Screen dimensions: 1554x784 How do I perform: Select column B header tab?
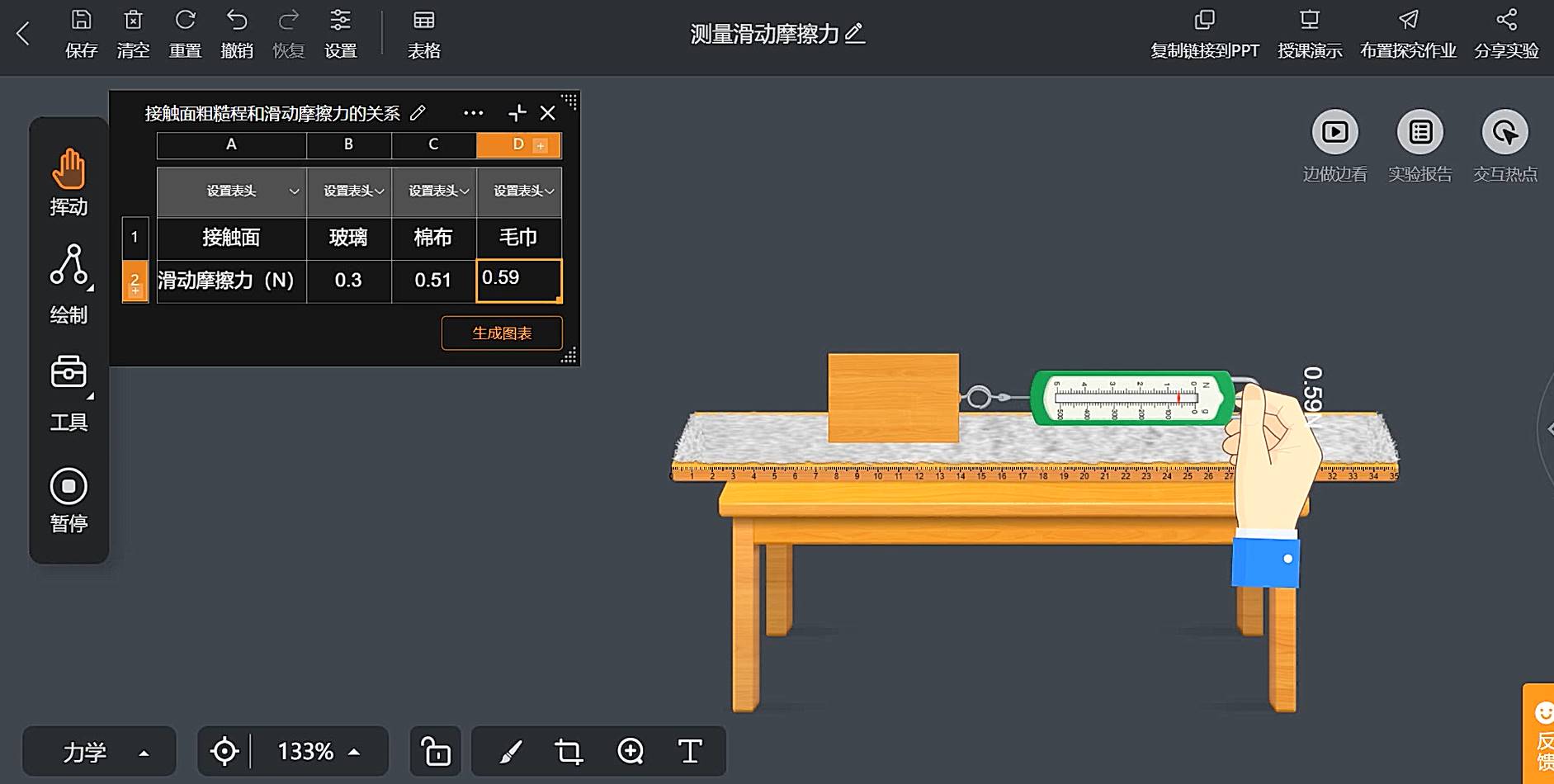pyautogui.click(x=348, y=144)
